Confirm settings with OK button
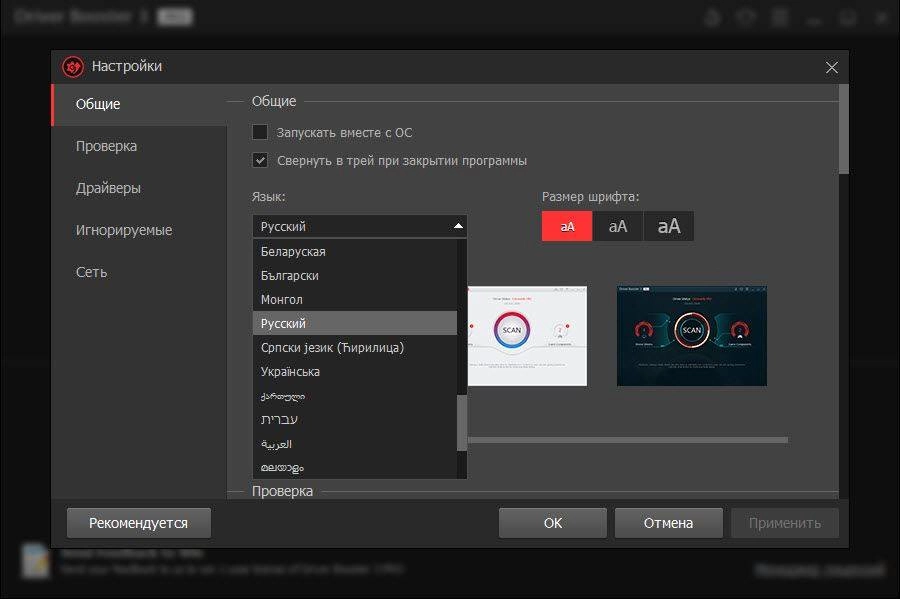Screen dimensions: 900x599 coord(553,523)
